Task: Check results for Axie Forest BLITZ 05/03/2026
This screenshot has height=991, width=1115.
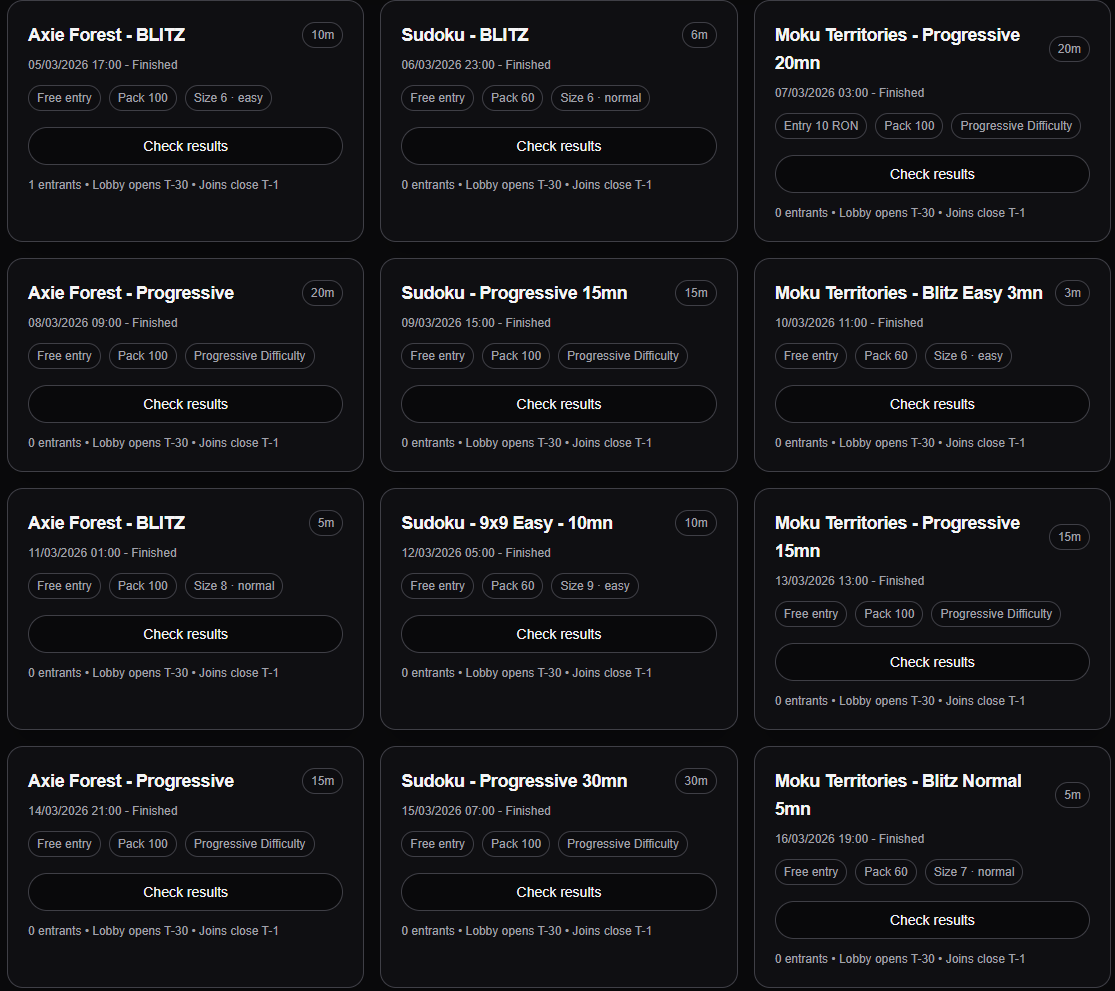Action: 185,146
